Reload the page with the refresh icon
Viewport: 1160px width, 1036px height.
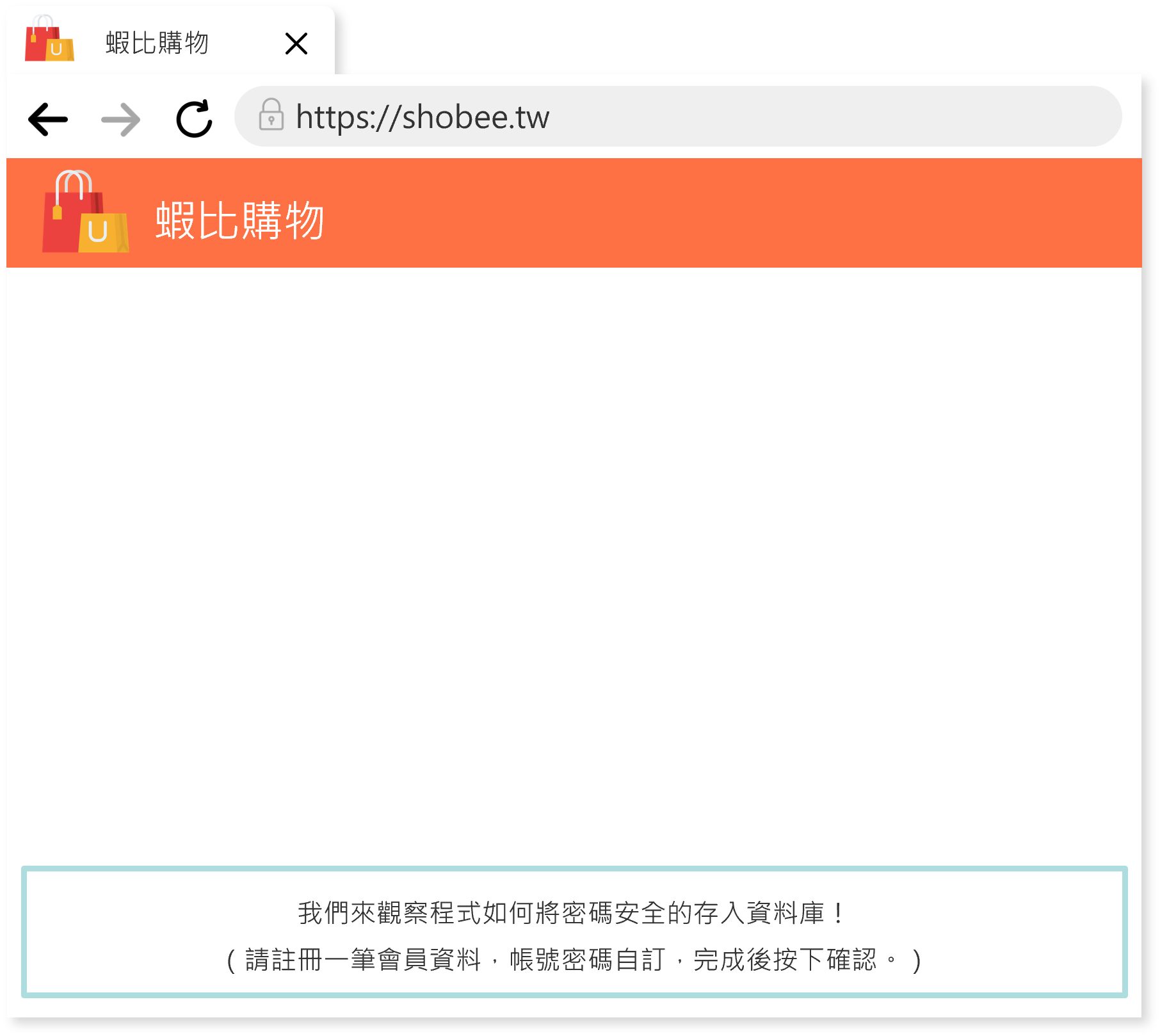coord(194,118)
